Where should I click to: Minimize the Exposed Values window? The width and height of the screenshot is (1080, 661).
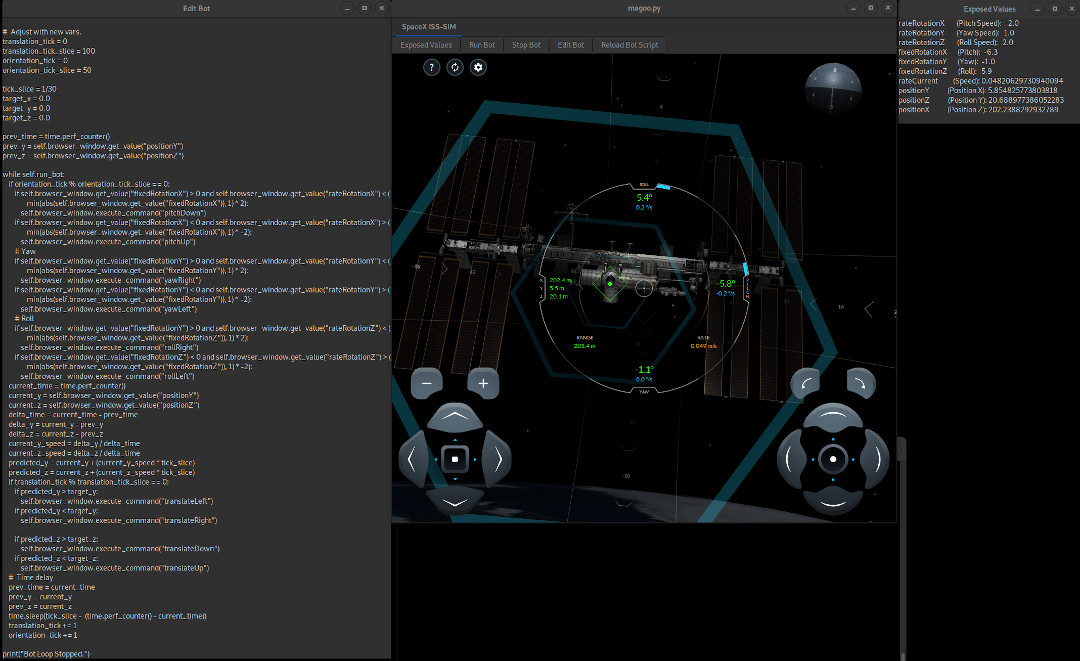1037,9
